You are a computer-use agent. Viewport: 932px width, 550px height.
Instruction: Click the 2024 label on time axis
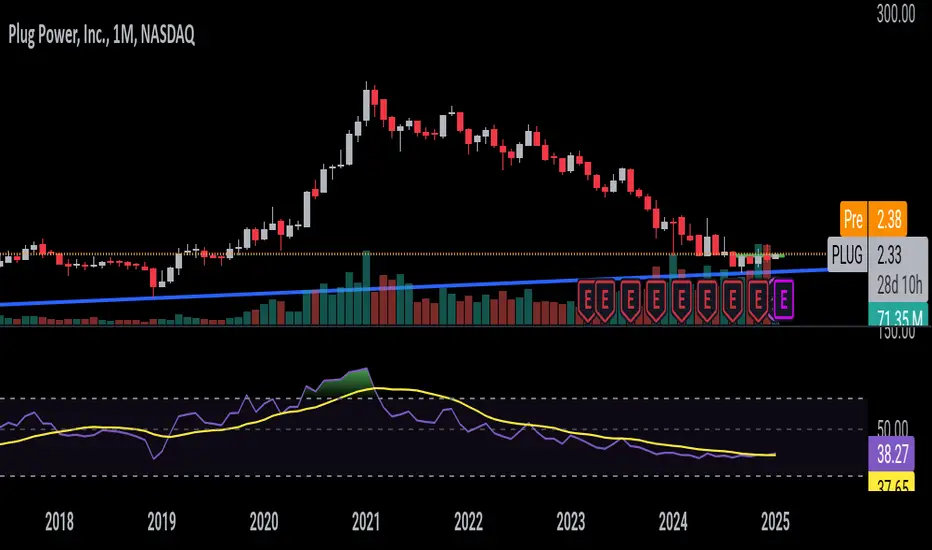coord(673,522)
